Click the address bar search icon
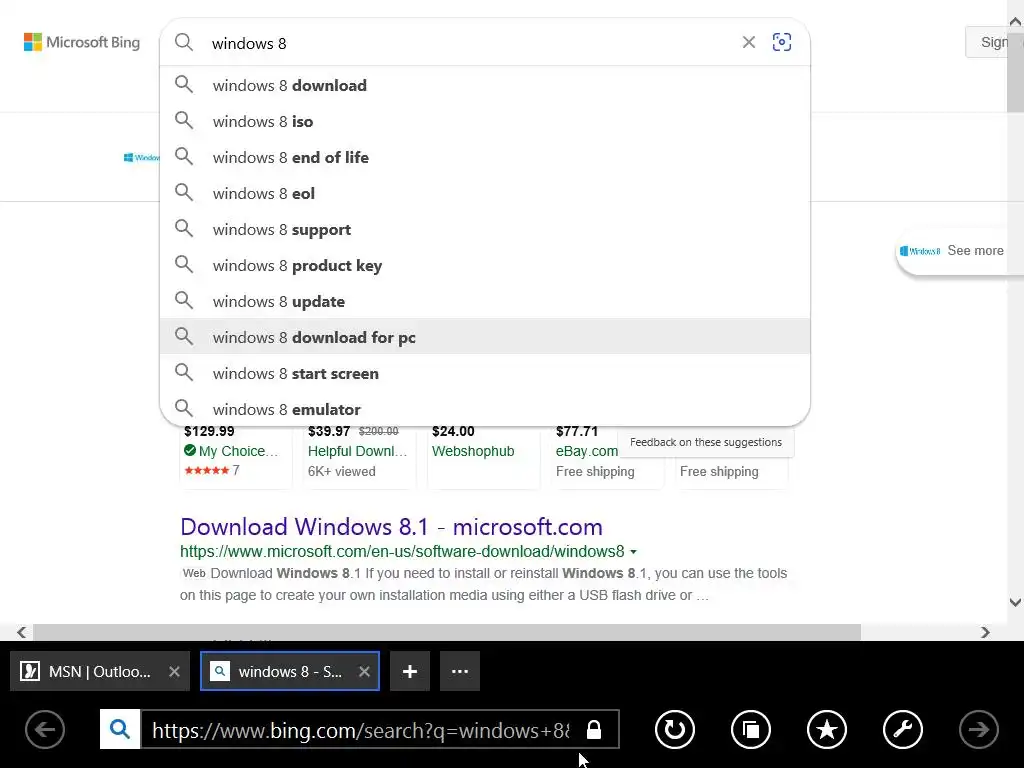1024x768 pixels. coord(120,729)
